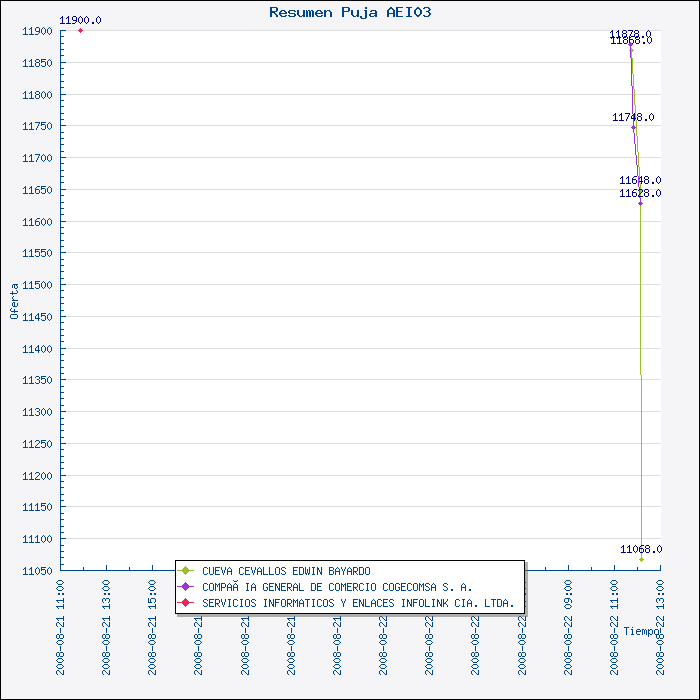Click the 11500 y-axis tick label
The width and height of the screenshot is (700, 700).
pos(36,285)
